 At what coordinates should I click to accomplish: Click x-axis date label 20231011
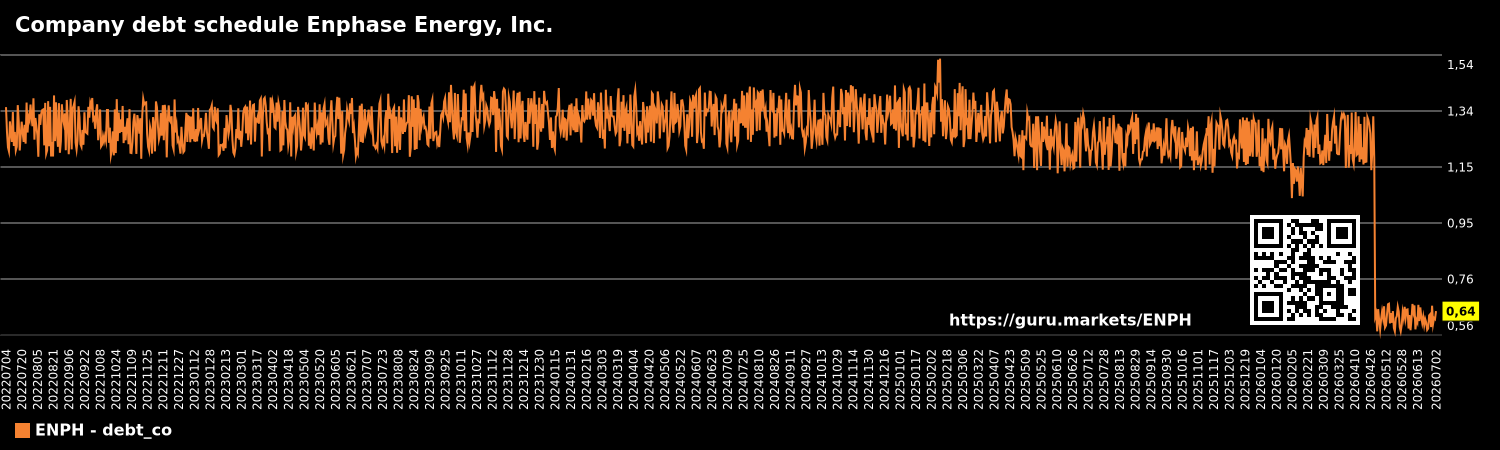462,379
